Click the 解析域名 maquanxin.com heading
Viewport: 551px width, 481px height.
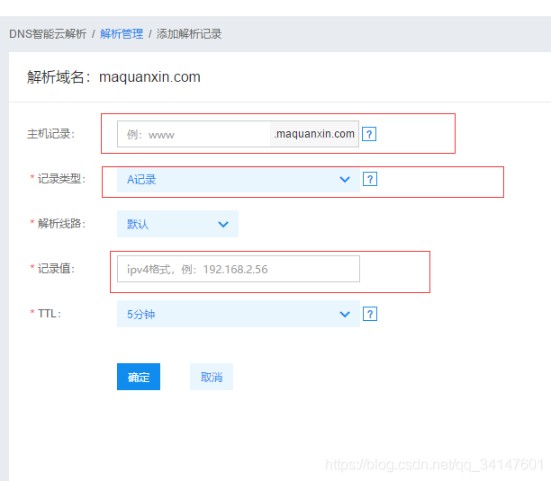114,77
